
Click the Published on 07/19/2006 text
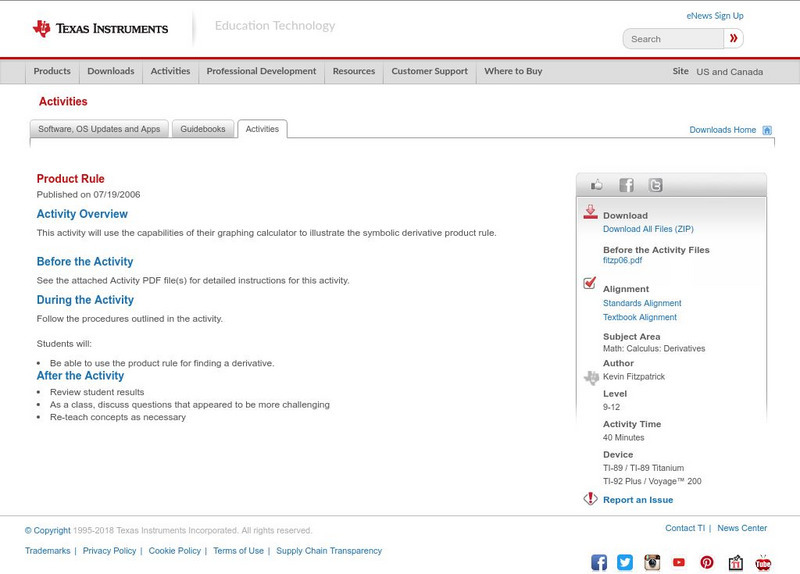[x=88, y=194]
